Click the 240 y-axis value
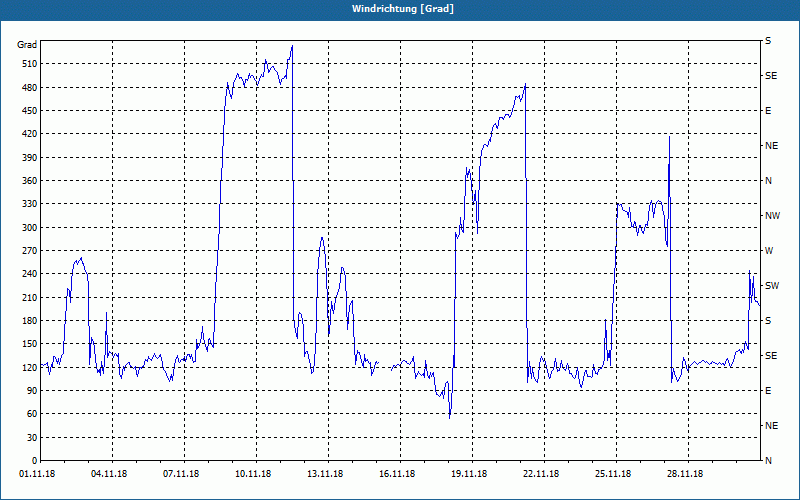Viewport: 800px width, 500px height. pyautogui.click(x=30, y=274)
